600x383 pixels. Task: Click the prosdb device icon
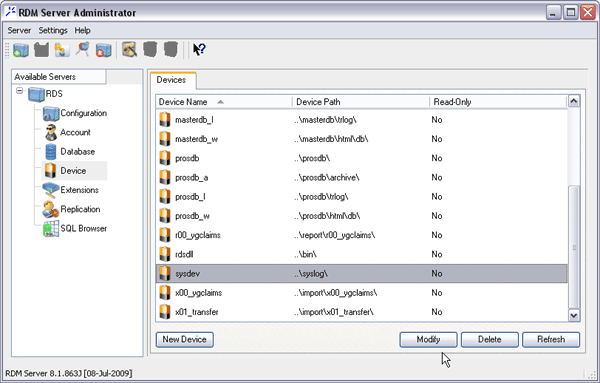pos(165,158)
